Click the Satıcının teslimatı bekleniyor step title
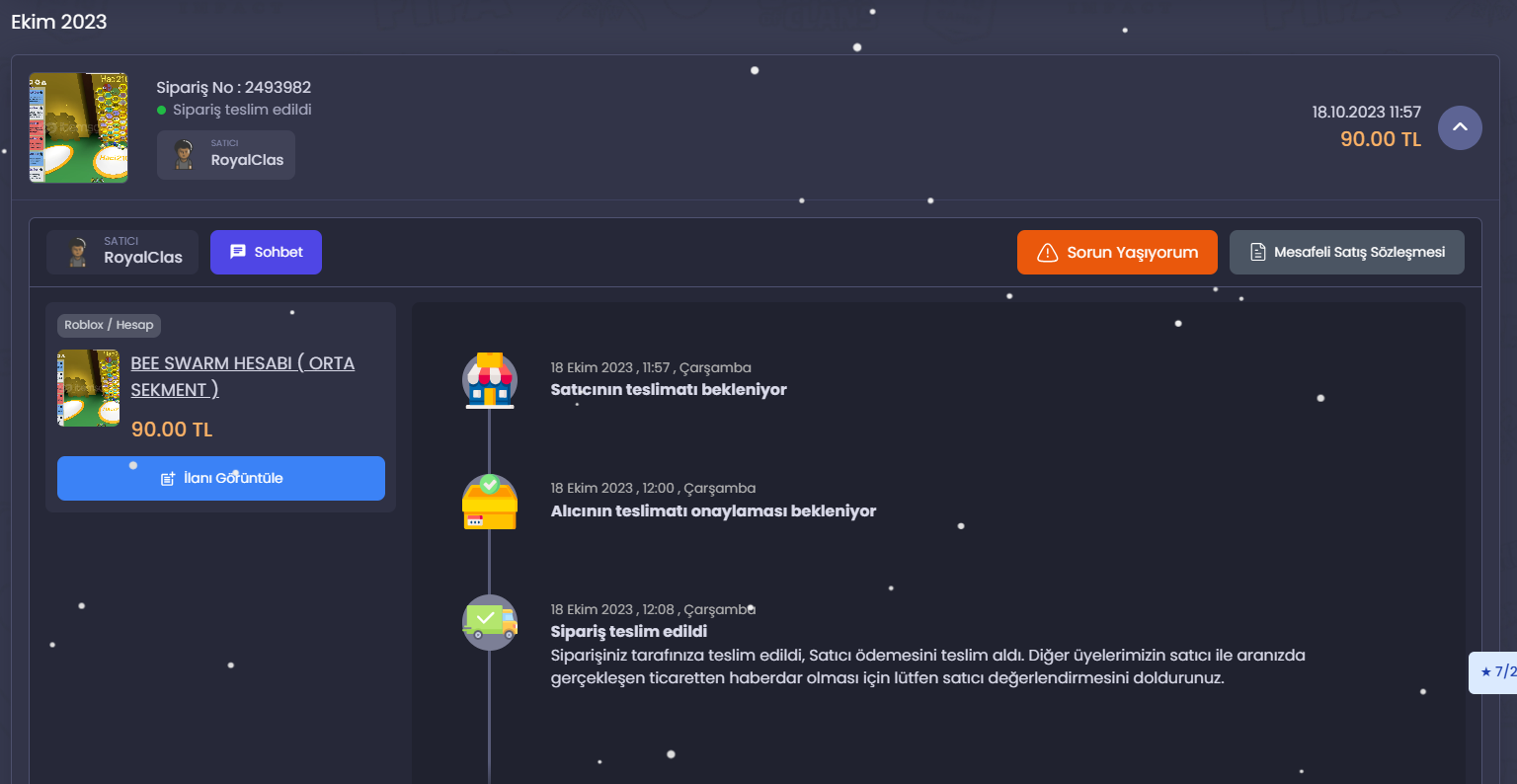Image resolution: width=1517 pixels, height=784 pixels. coord(669,389)
